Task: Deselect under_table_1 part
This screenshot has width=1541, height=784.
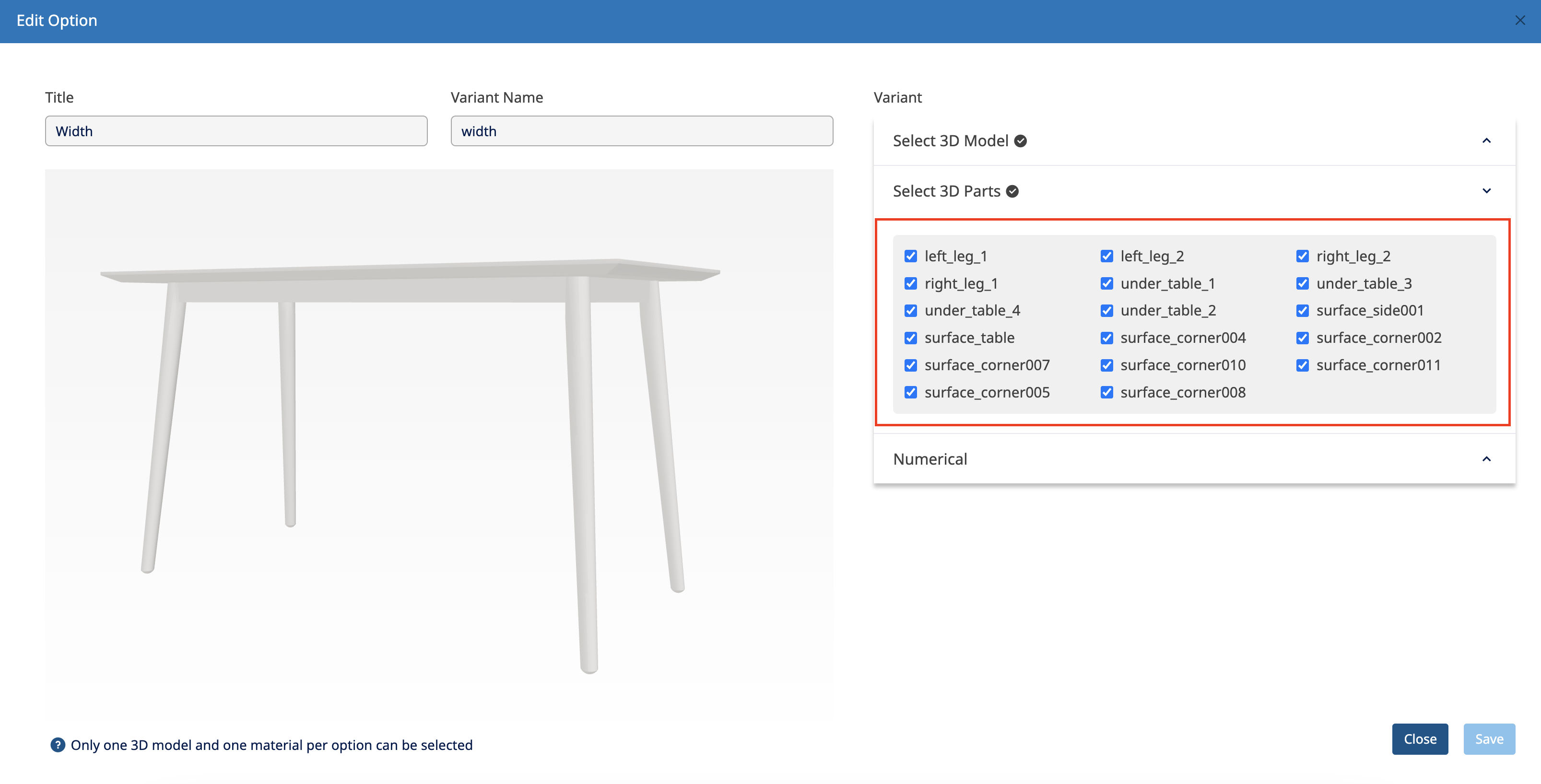Action: point(1106,283)
